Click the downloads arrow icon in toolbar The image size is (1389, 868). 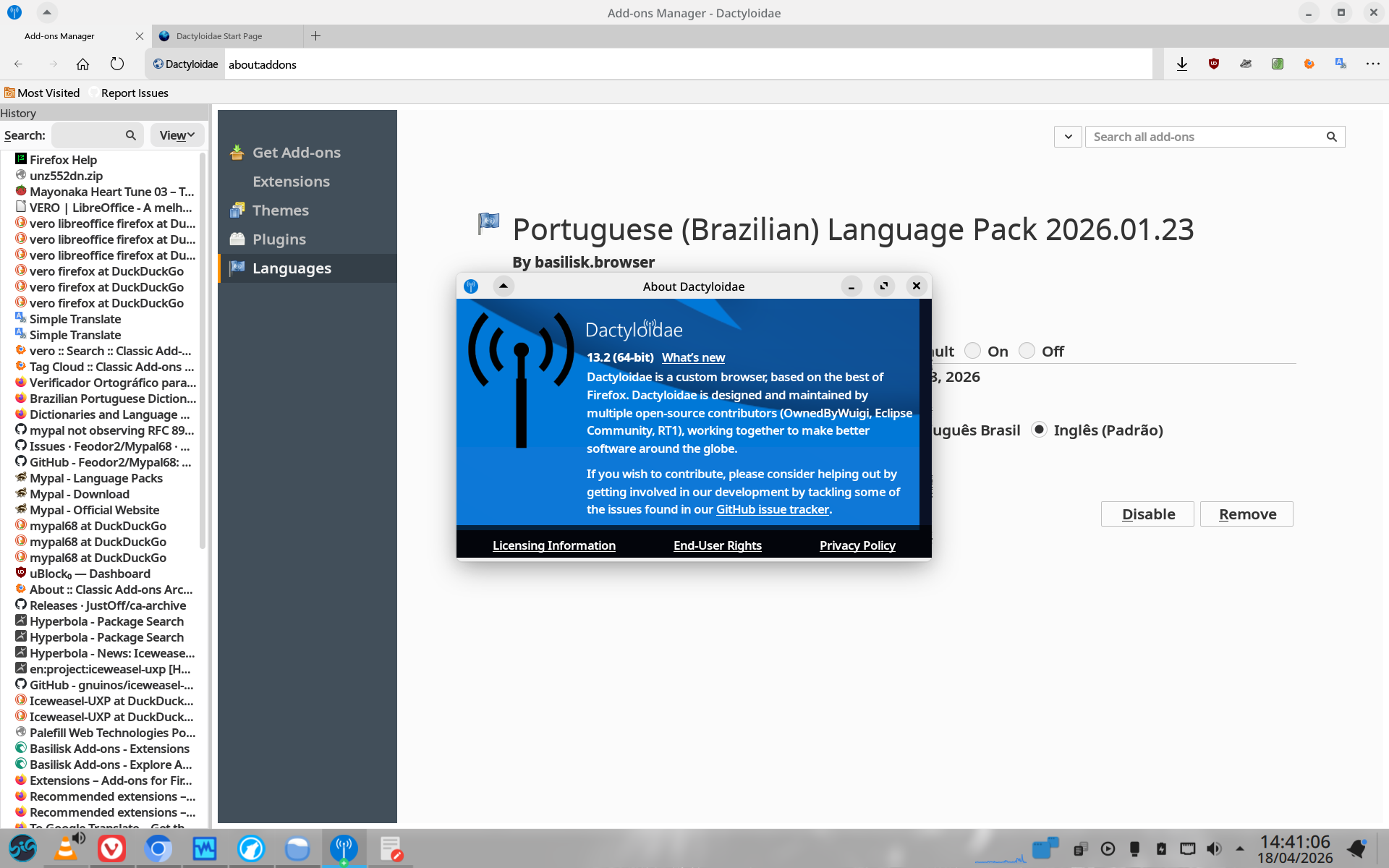click(x=1182, y=64)
